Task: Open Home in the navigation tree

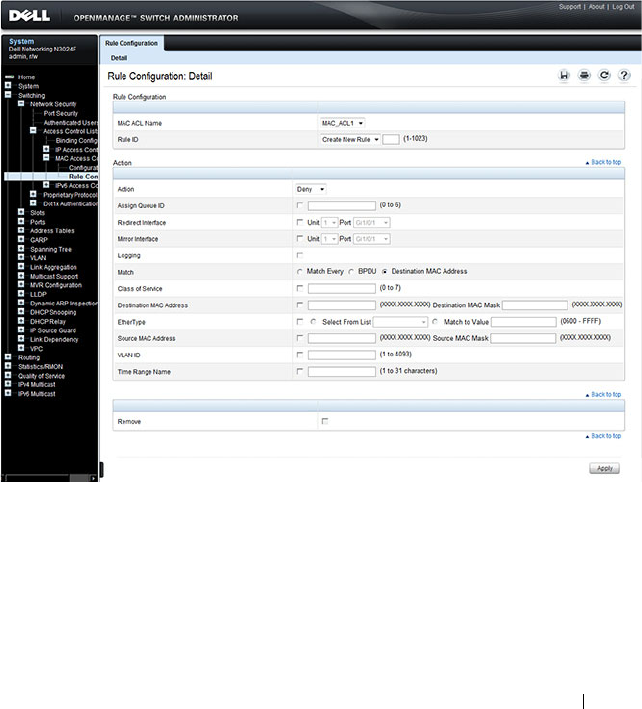Action: click(26, 77)
